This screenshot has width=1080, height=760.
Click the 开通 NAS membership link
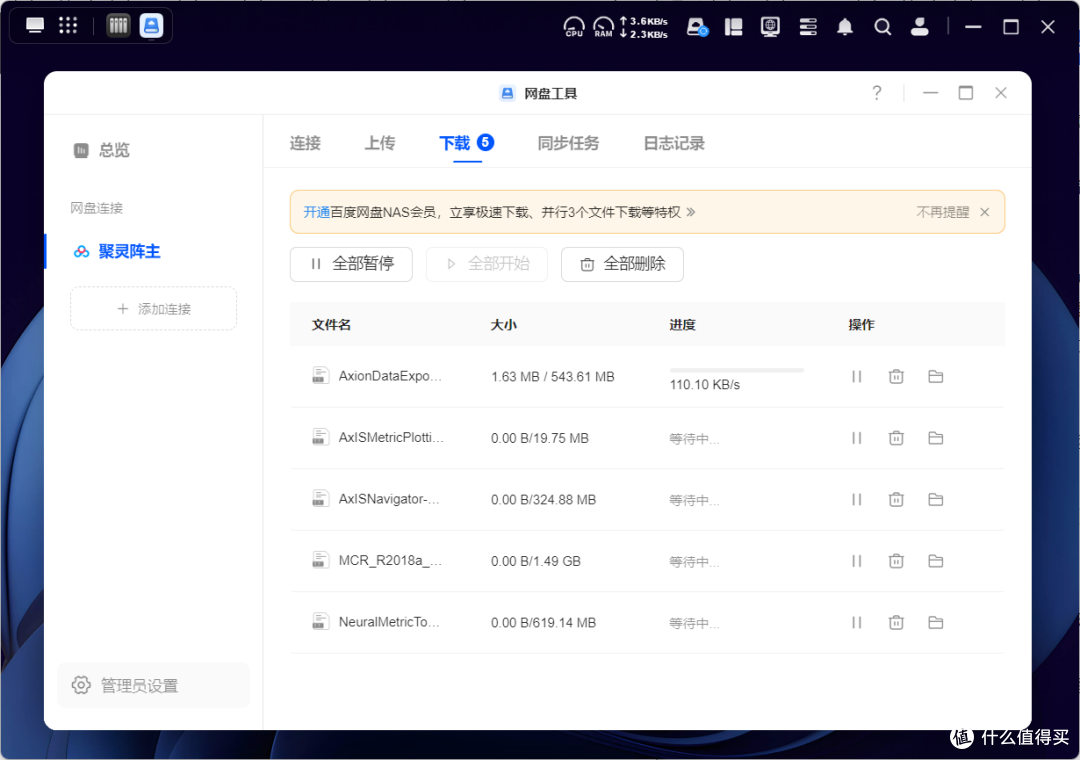(x=317, y=212)
